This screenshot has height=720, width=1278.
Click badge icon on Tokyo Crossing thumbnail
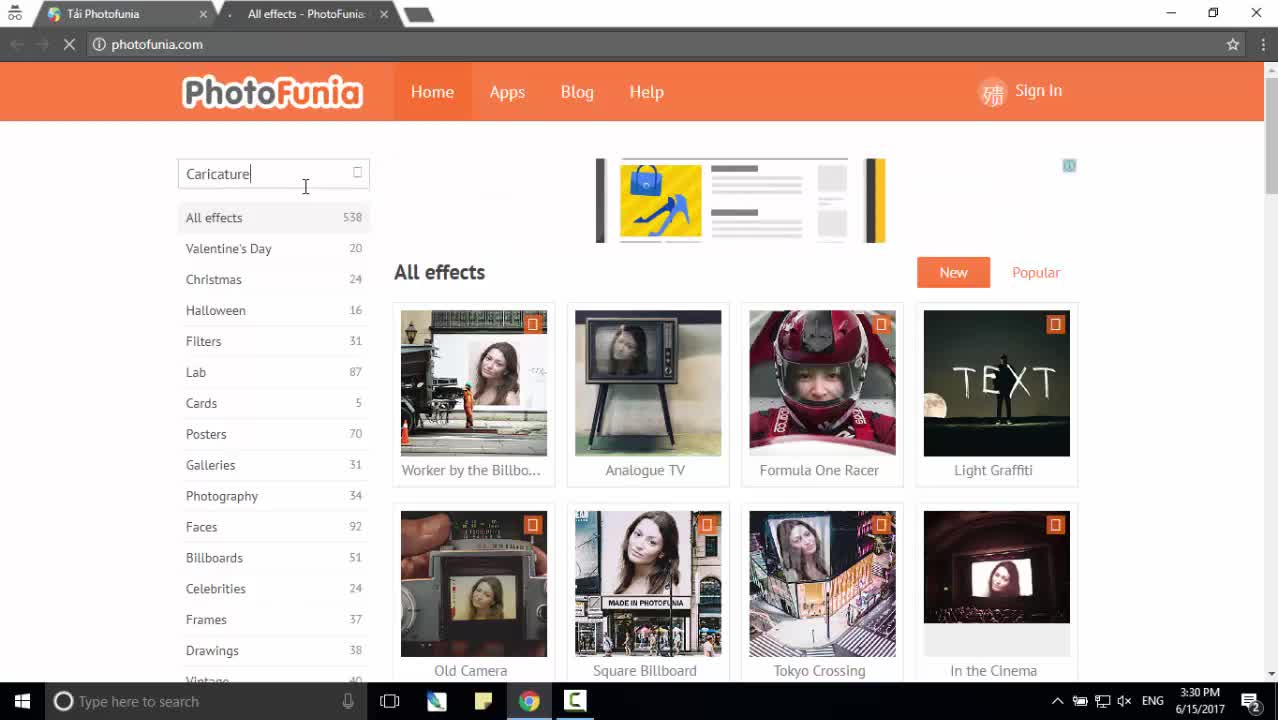(881, 524)
